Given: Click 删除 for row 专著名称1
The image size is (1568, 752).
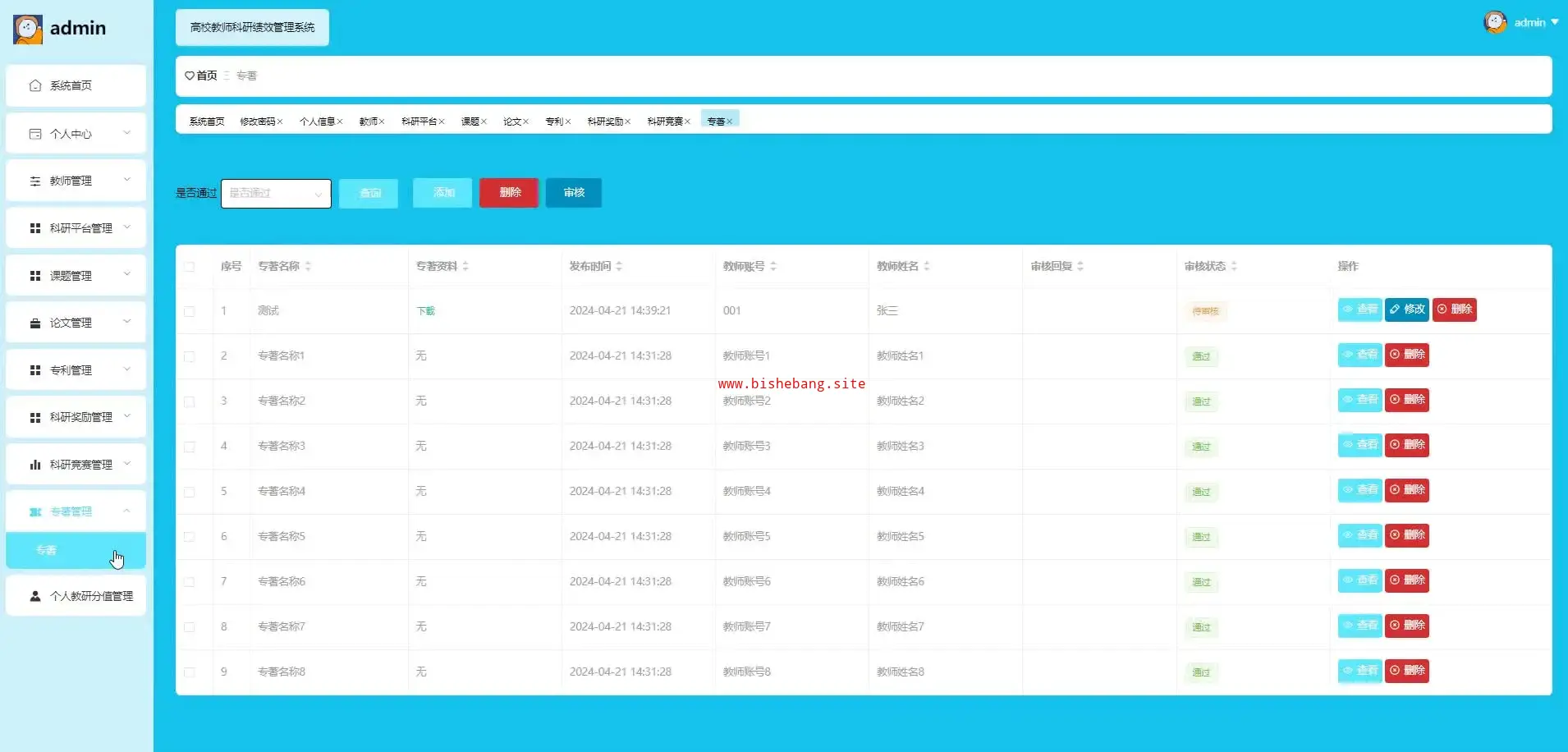Looking at the screenshot, I should point(1407,355).
